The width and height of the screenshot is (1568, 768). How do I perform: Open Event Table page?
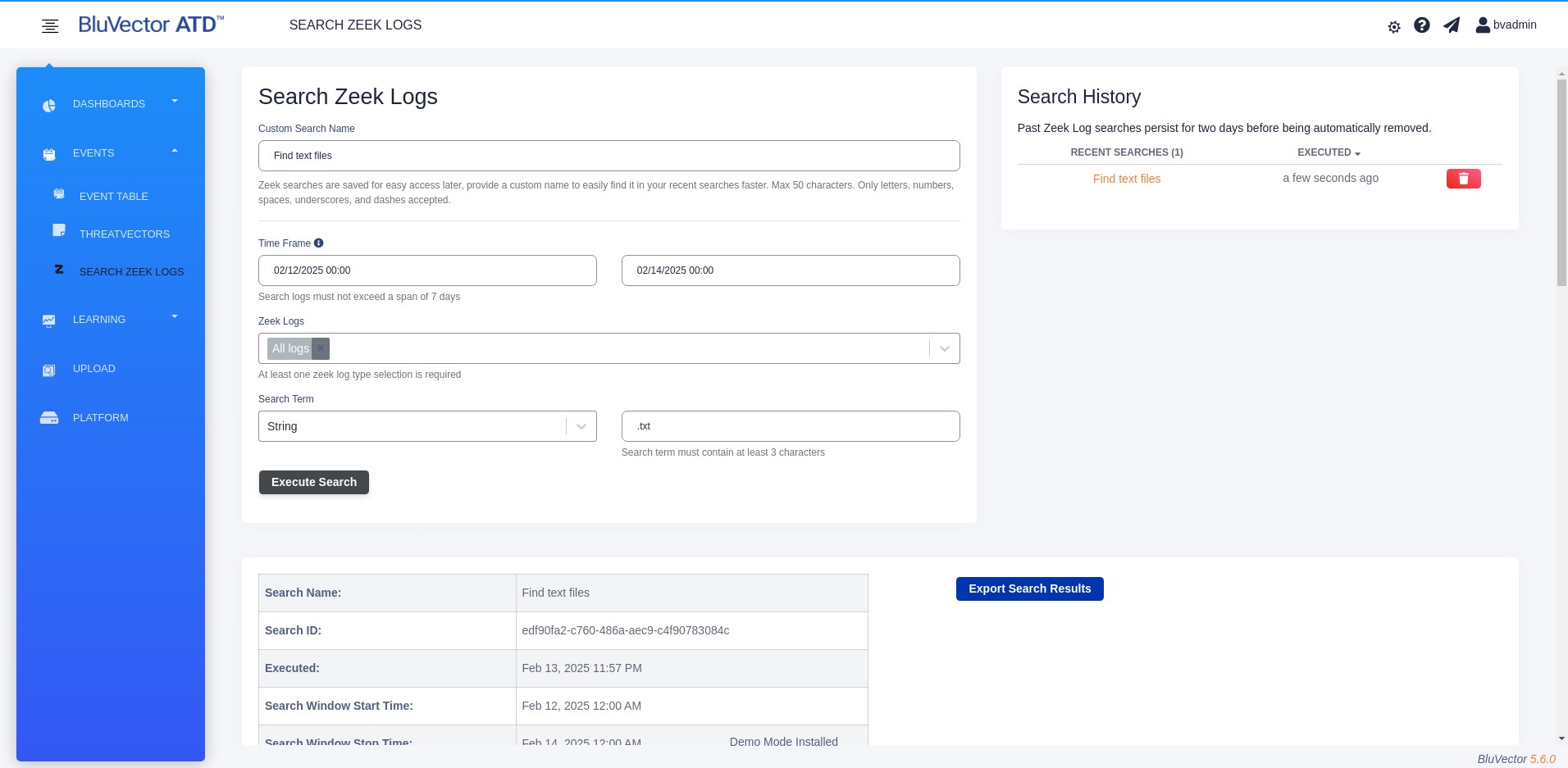click(x=114, y=197)
